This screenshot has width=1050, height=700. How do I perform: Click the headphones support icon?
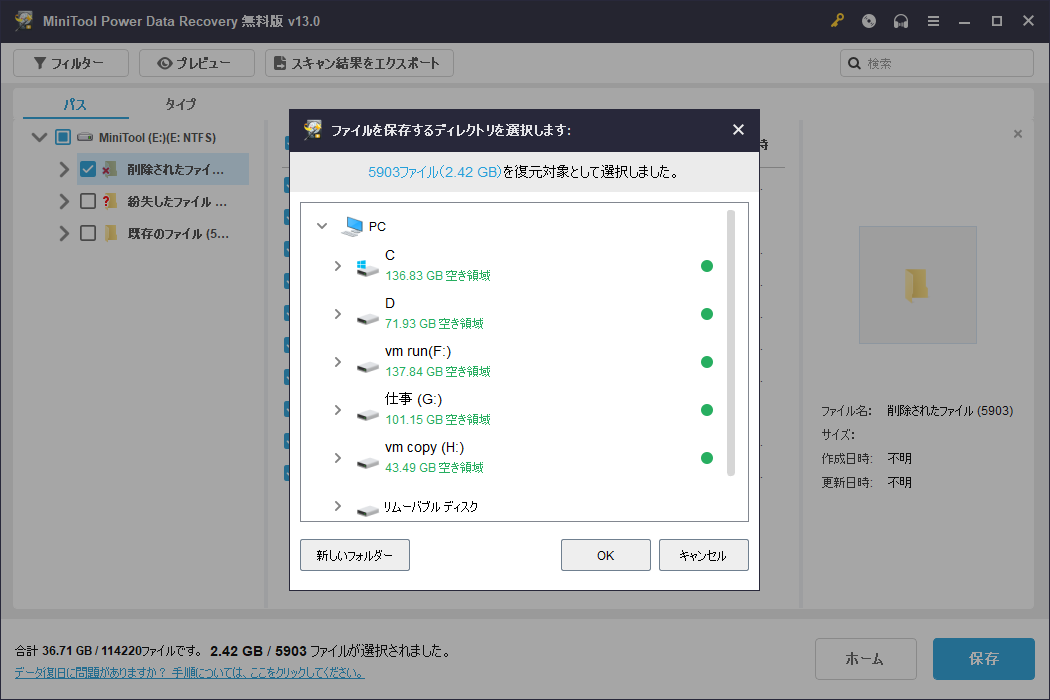coord(901,21)
